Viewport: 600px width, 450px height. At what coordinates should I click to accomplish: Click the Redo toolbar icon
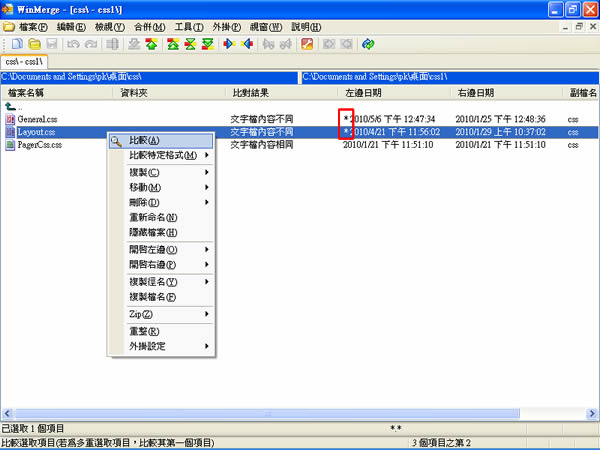pos(91,44)
